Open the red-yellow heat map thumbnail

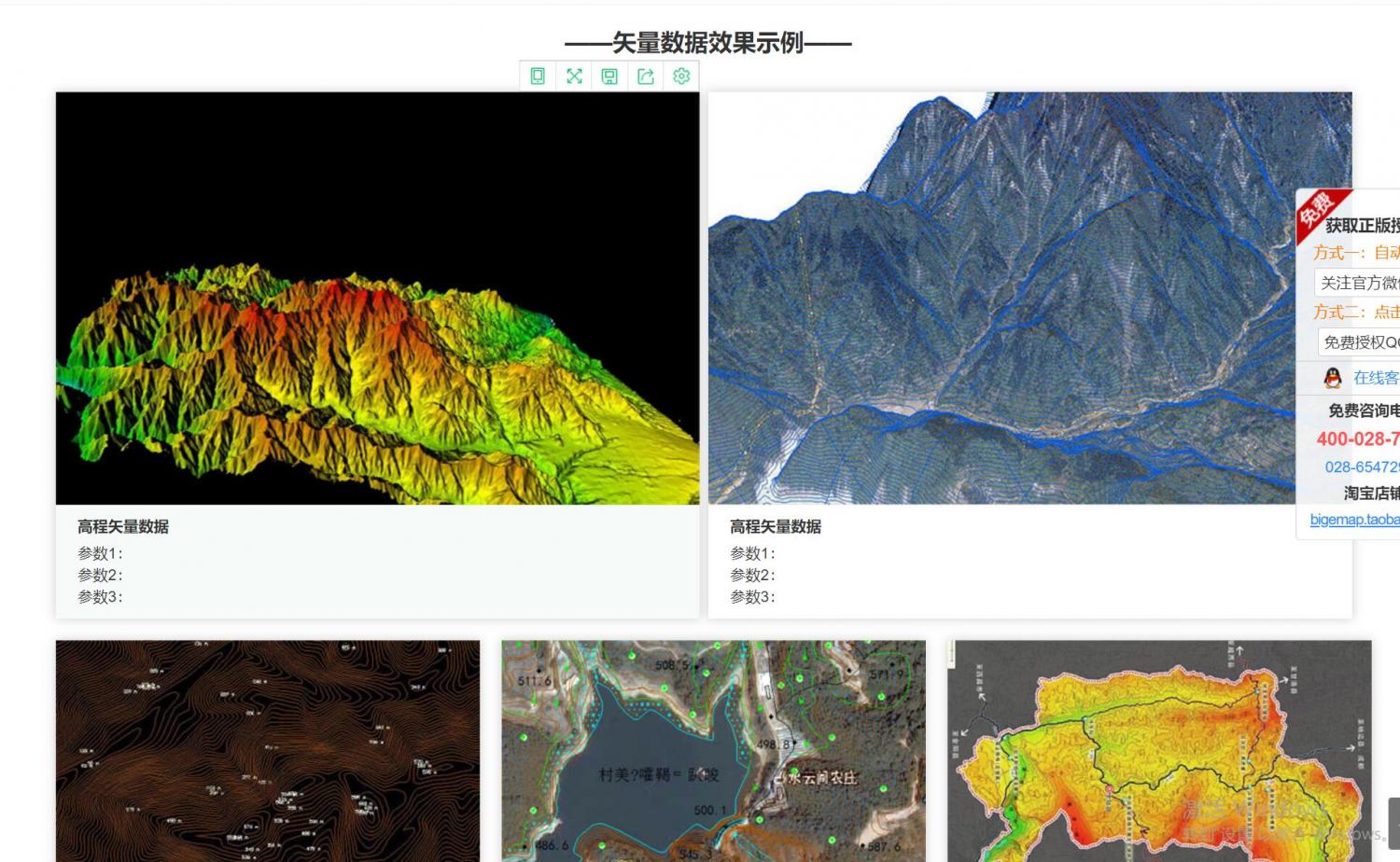1158,751
